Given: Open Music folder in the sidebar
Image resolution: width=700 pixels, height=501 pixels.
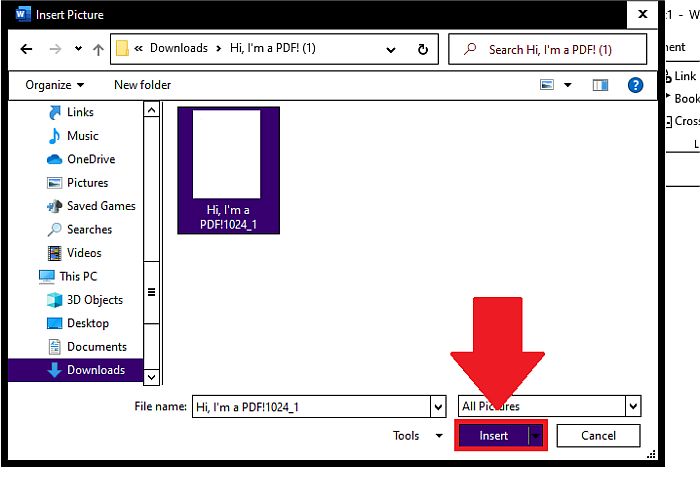Looking at the screenshot, I should click(73, 136).
